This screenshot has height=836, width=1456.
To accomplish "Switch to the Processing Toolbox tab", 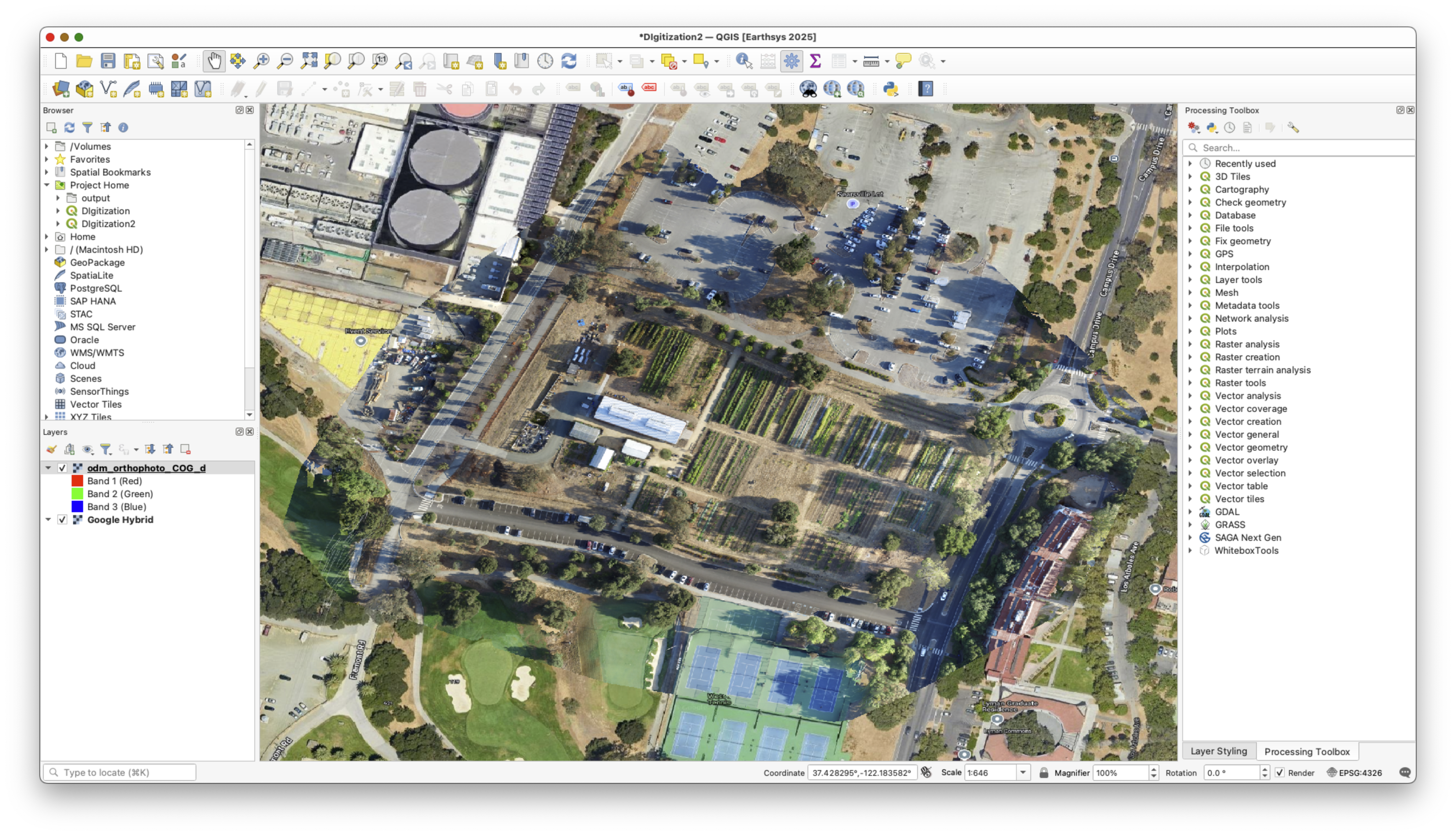I will 1307,751.
